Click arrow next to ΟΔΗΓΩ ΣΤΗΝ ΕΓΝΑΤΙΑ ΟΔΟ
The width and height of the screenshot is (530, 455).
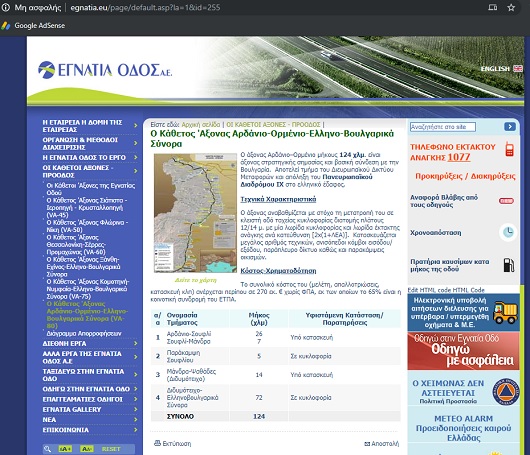136,389
